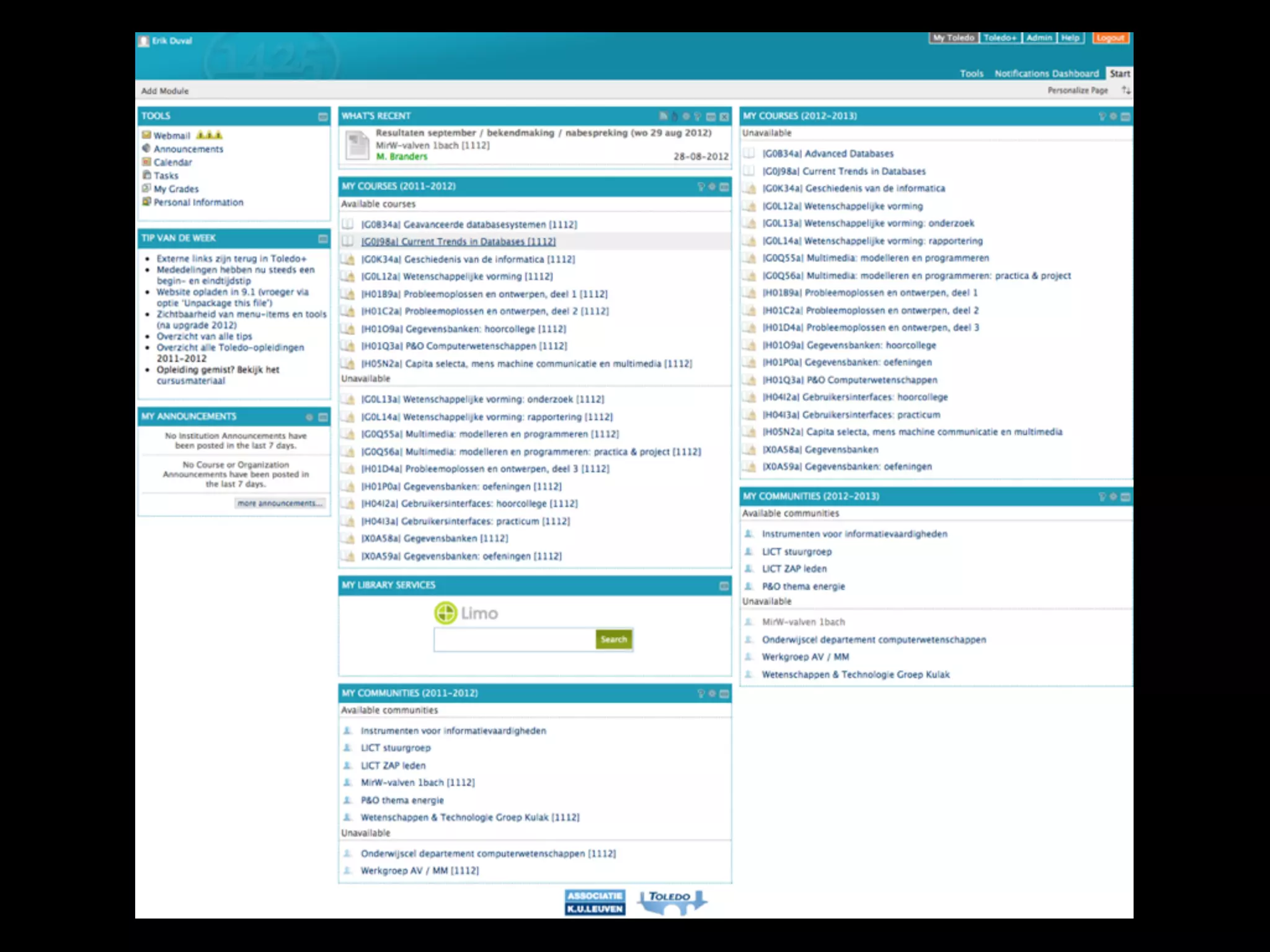Open Current Trends in Databases [1112] course
1270x952 pixels.
click(458, 242)
